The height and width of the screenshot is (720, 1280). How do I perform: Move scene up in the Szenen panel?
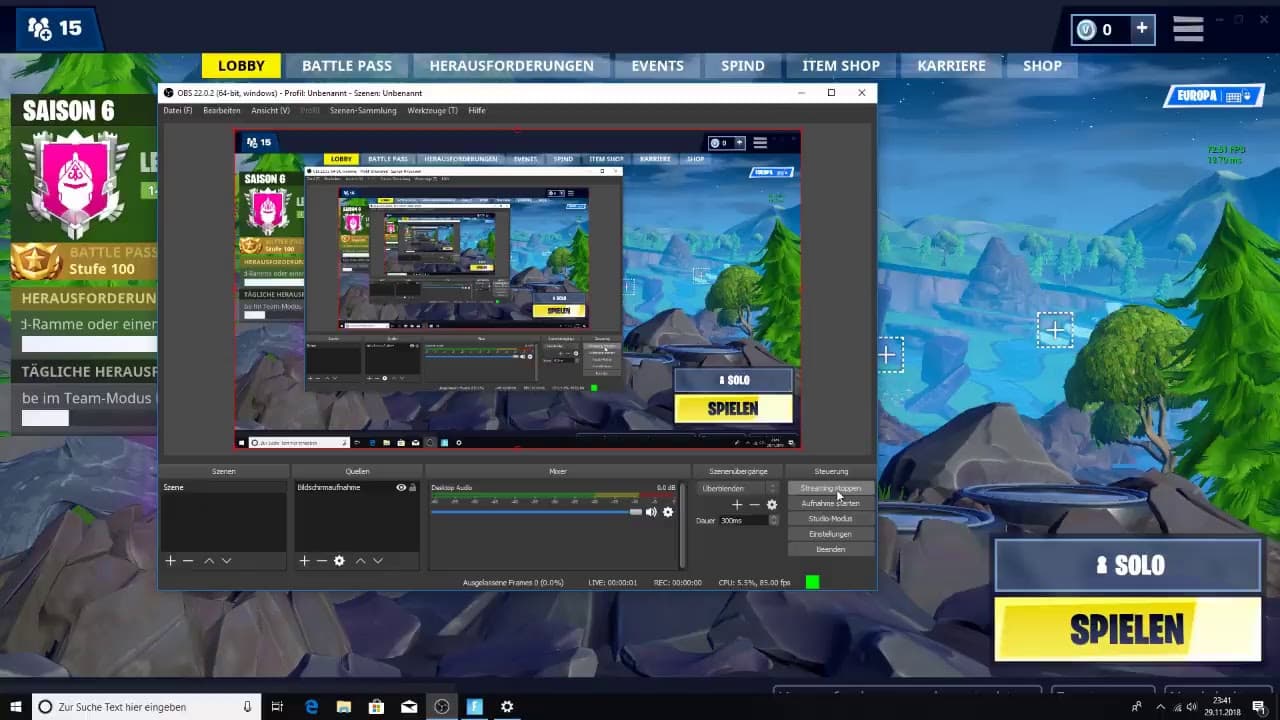[209, 561]
